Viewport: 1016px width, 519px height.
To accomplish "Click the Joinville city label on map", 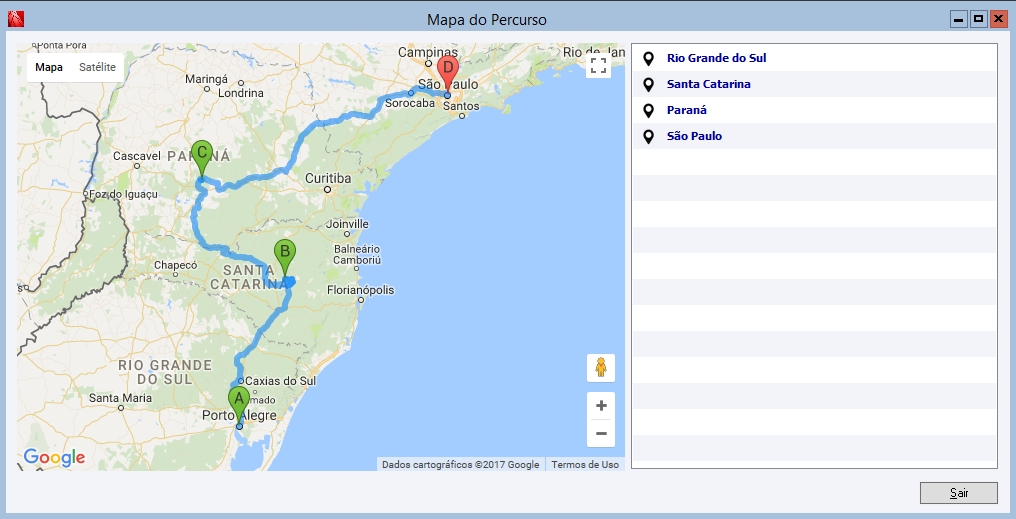I will pos(347,224).
